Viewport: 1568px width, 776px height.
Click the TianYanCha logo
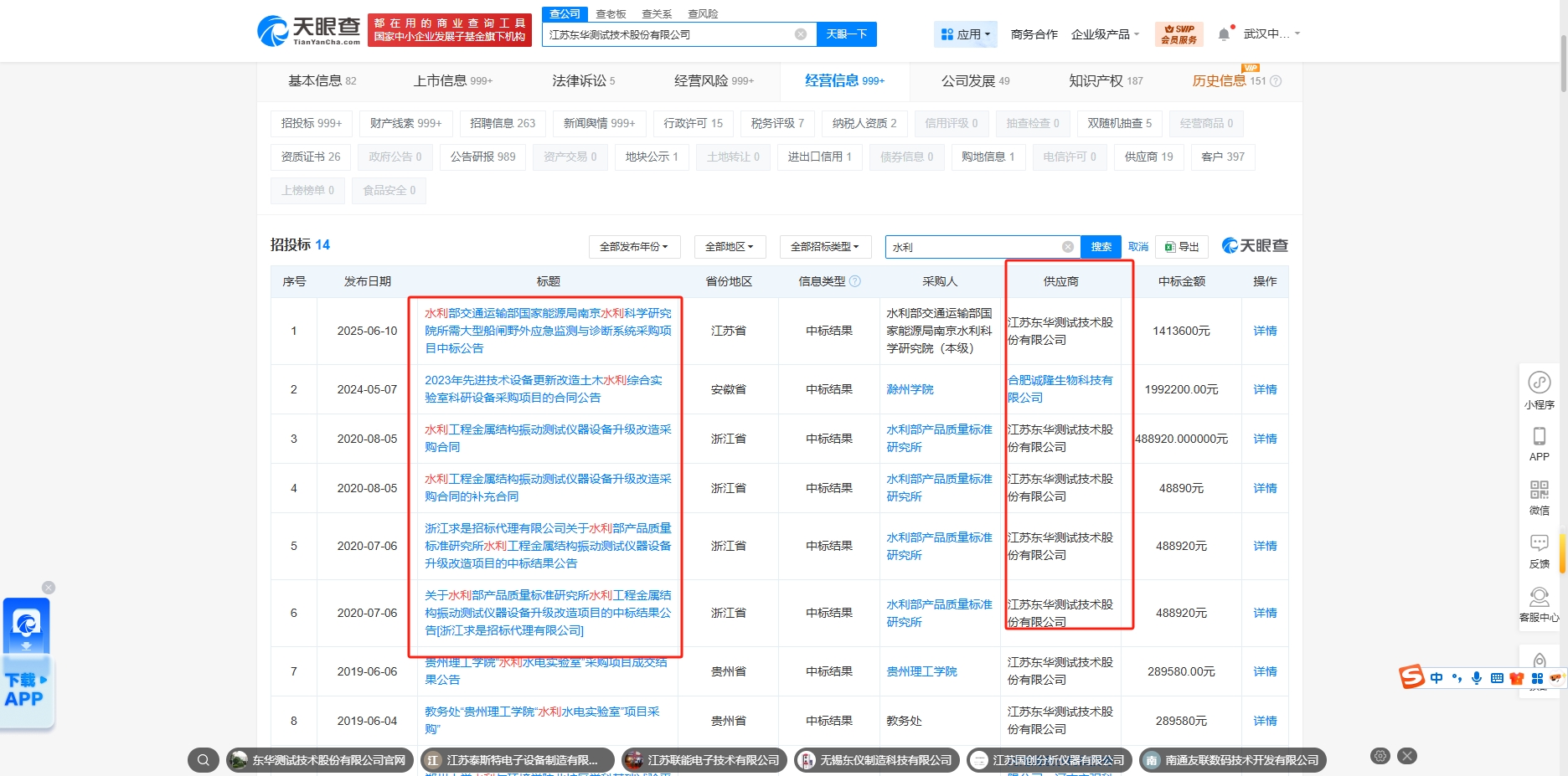309,31
